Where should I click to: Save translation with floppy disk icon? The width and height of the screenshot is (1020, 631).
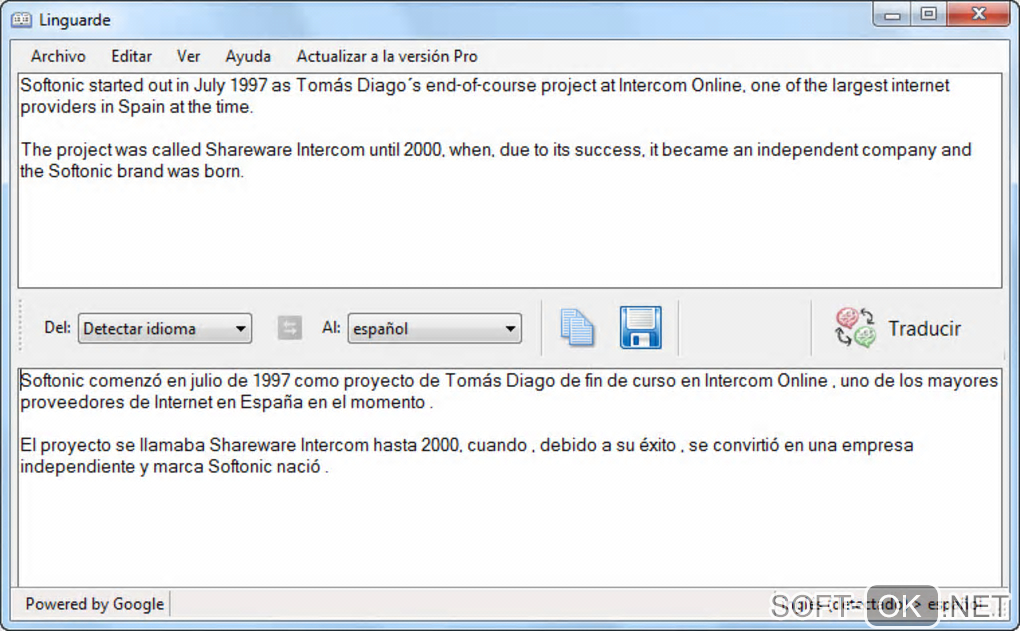641,327
